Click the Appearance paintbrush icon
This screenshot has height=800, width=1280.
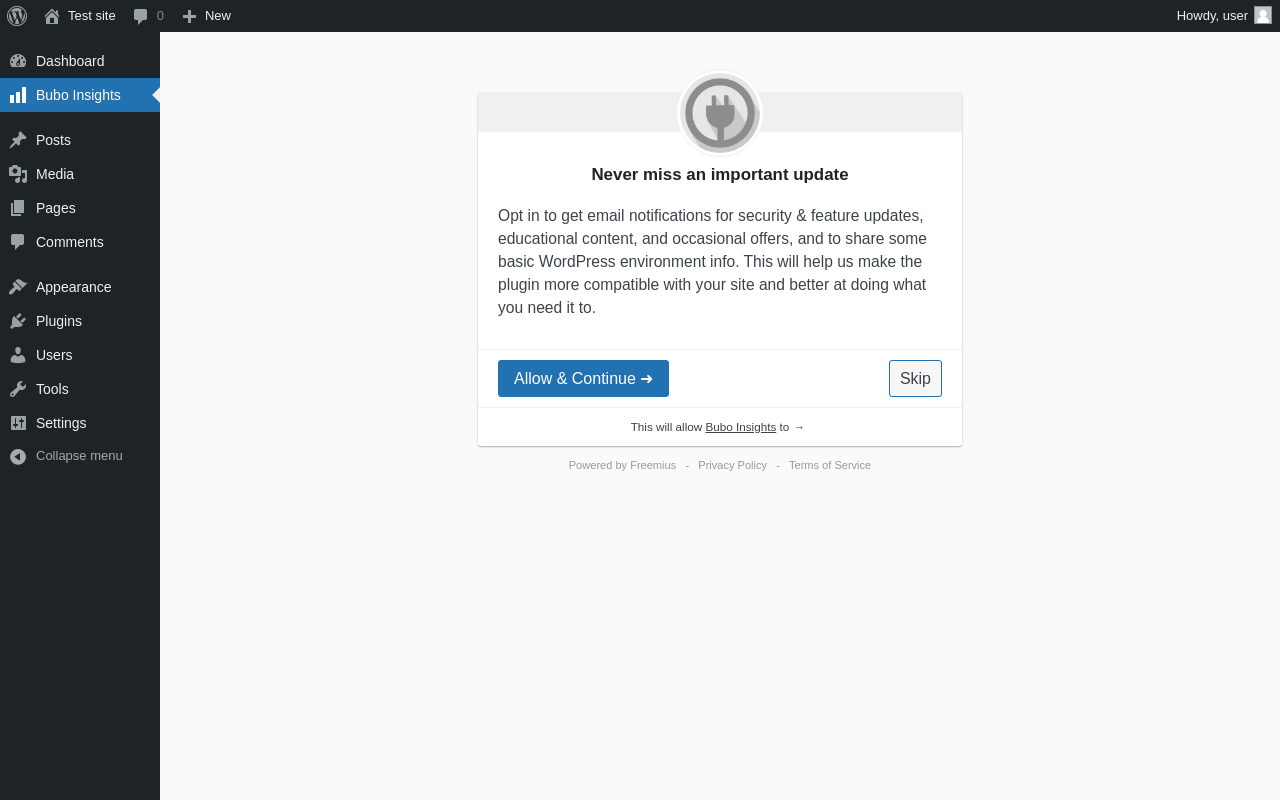18,287
